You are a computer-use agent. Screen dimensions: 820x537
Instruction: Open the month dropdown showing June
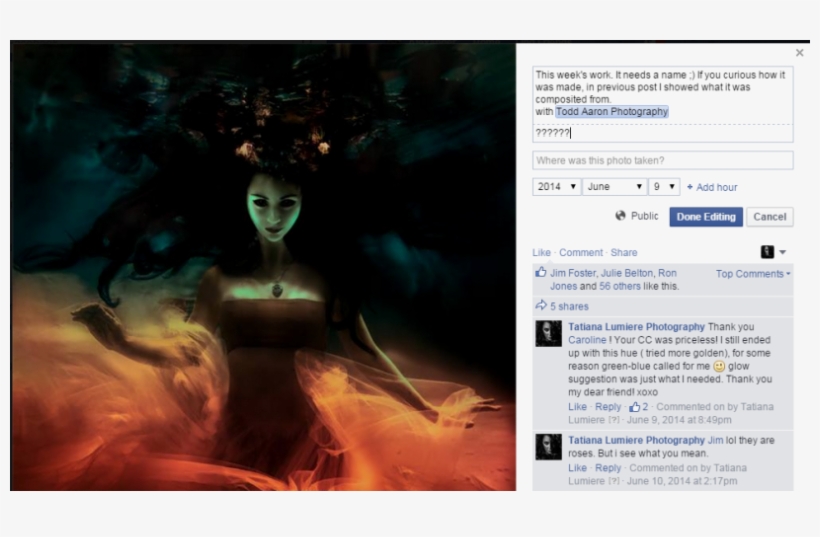point(614,187)
